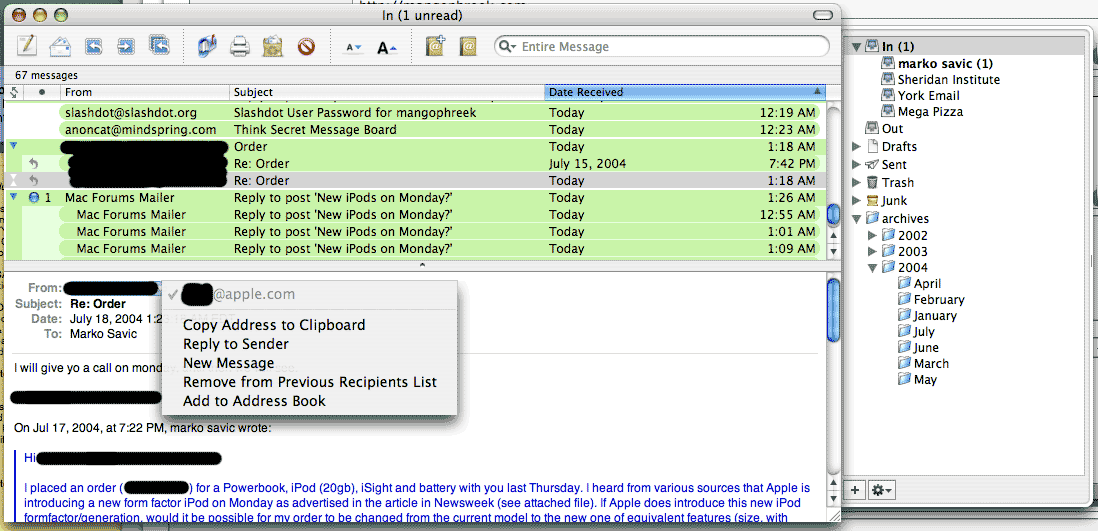Choose Remove from Previous Recipients List
The height and width of the screenshot is (531, 1098).
click(309, 382)
